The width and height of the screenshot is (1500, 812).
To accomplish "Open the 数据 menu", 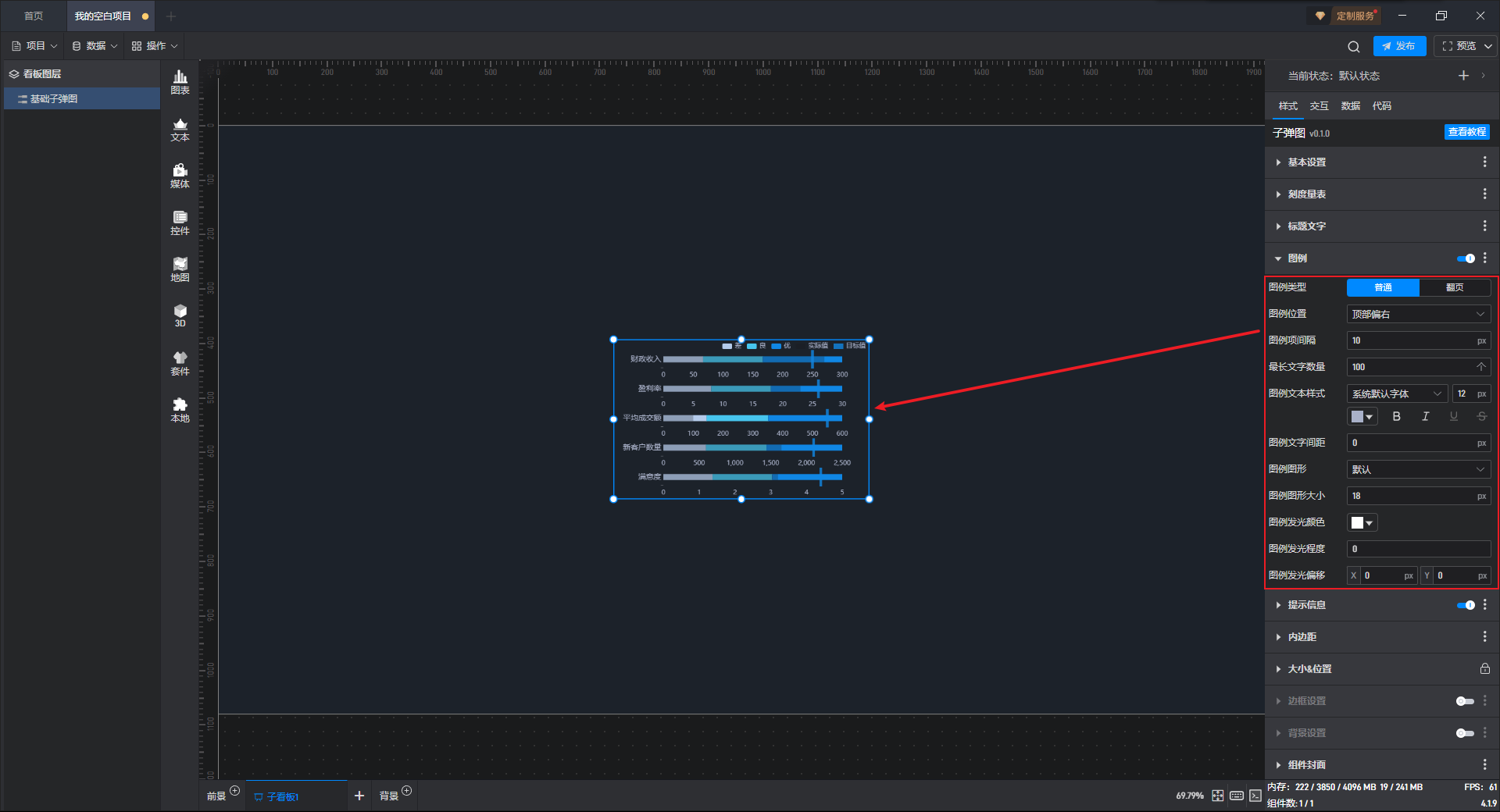I will pyautogui.click(x=95, y=46).
